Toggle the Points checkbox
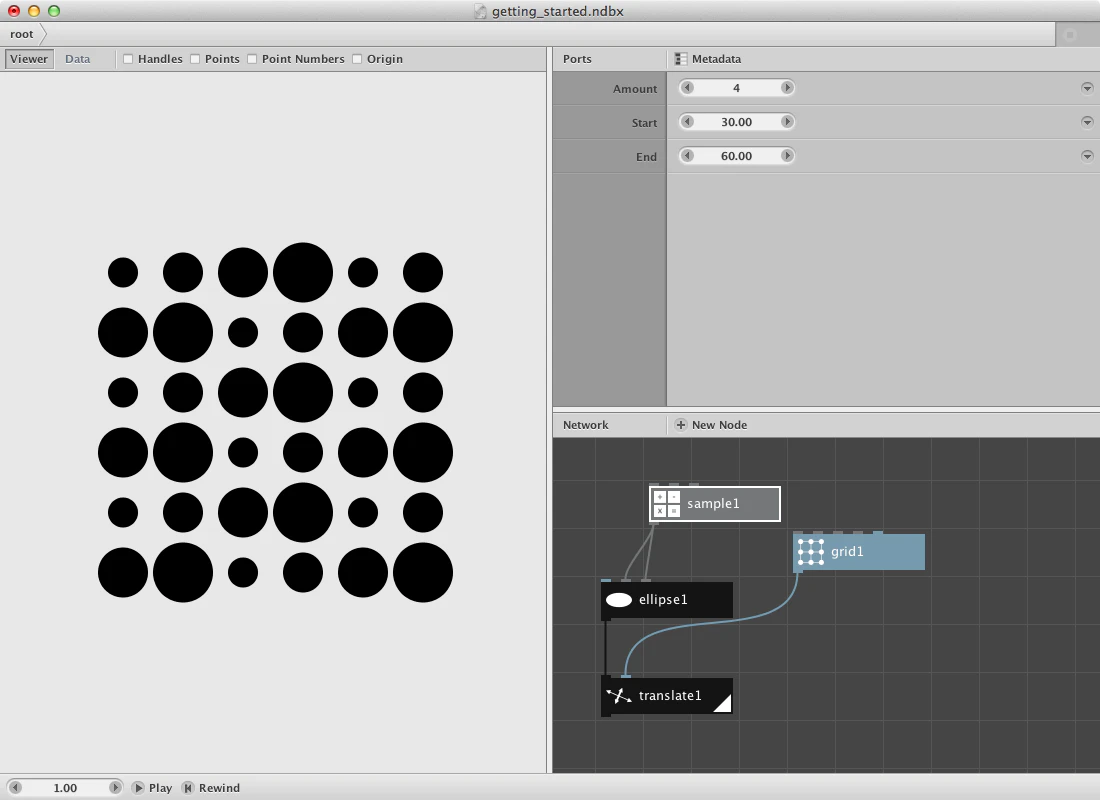Screen dimensions: 1100x800 tap(195, 59)
